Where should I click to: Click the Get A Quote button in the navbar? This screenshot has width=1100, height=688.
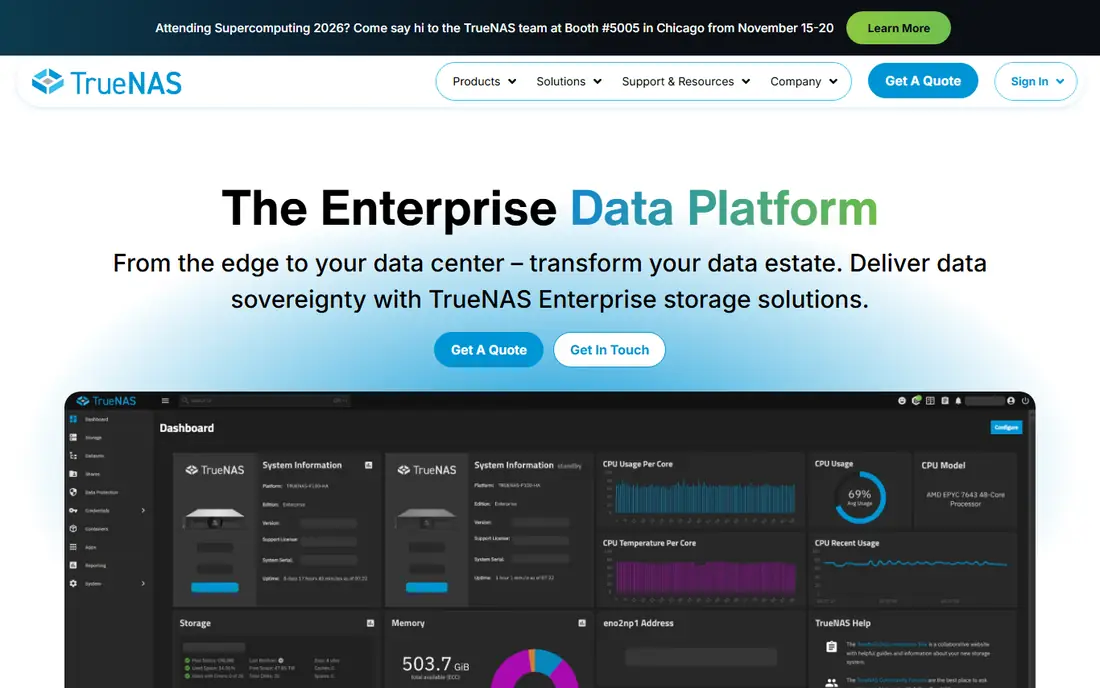pyautogui.click(x=923, y=81)
